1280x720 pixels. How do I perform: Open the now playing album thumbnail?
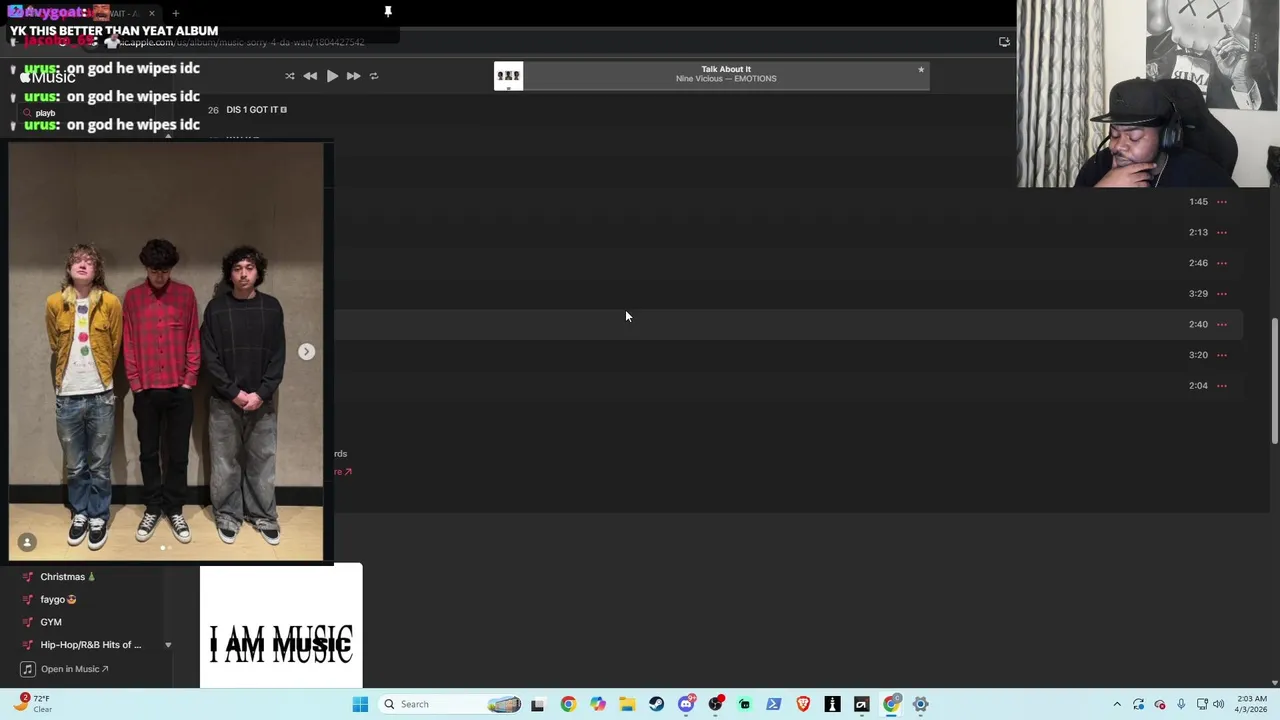[508, 76]
